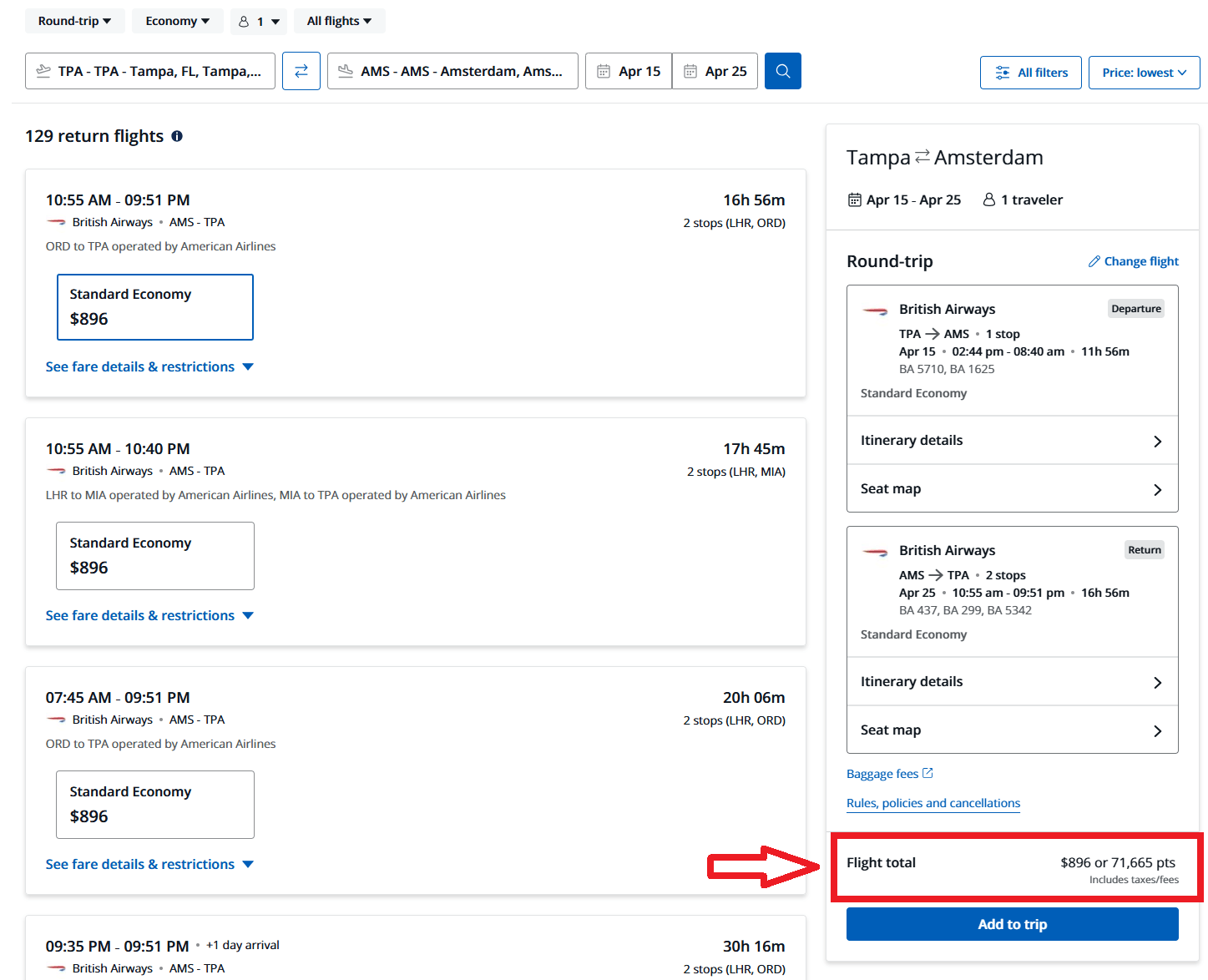Open Rules, policies and cancellations link
This screenshot has height=980, width=1208.
coord(933,803)
